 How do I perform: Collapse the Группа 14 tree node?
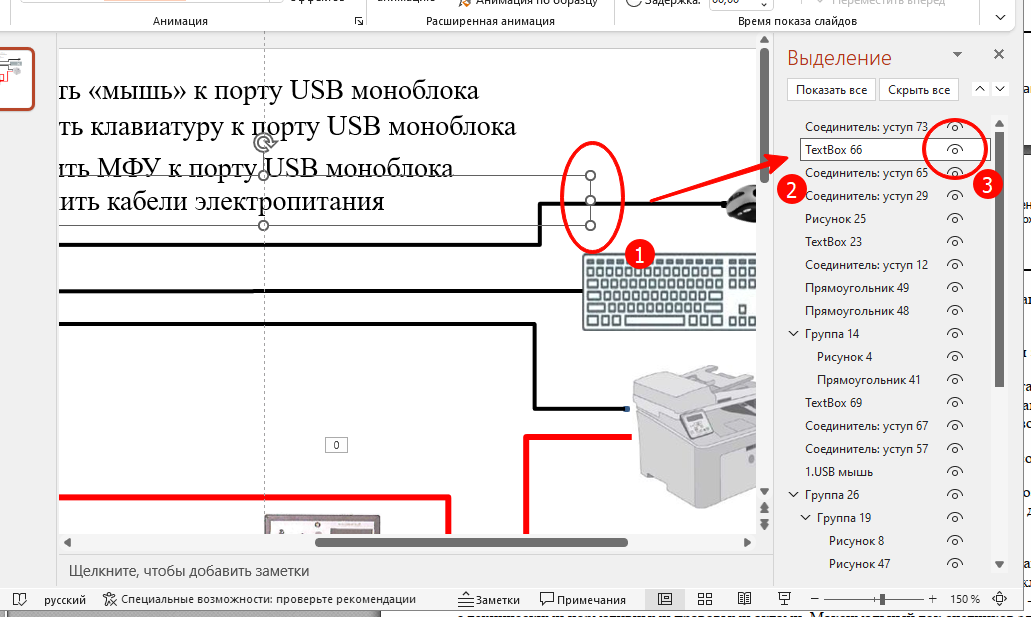pos(793,333)
